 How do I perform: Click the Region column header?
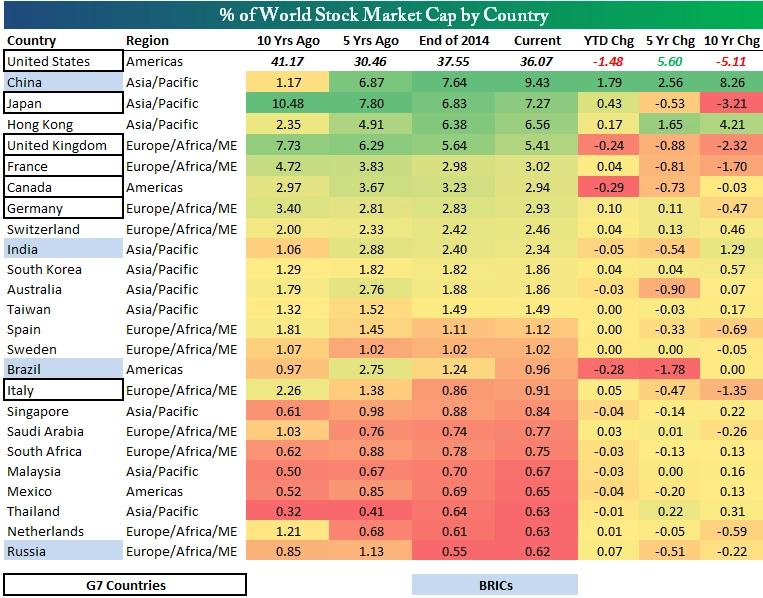click(147, 40)
